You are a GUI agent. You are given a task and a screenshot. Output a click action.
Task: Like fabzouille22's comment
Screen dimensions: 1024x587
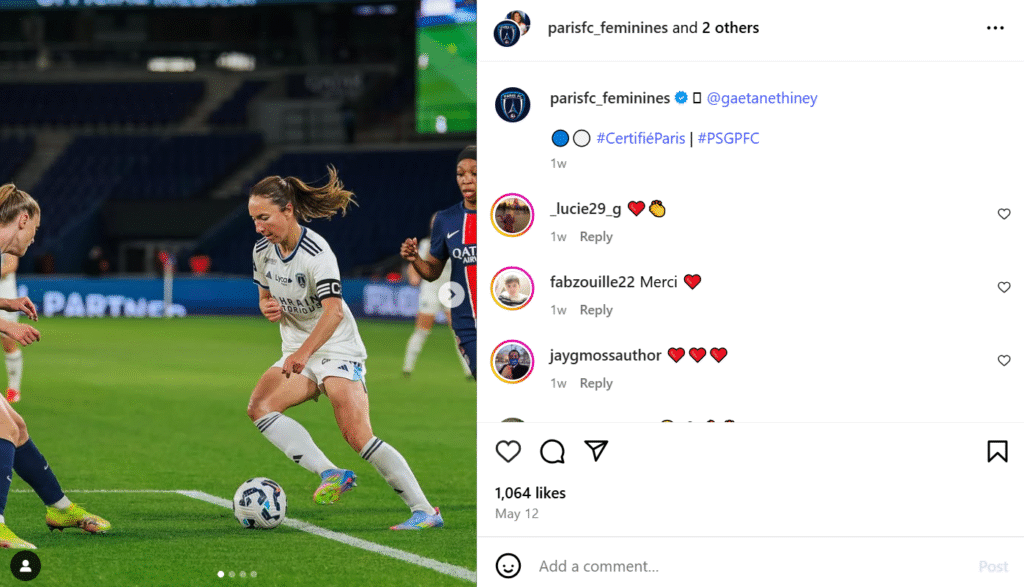(x=1004, y=287)
